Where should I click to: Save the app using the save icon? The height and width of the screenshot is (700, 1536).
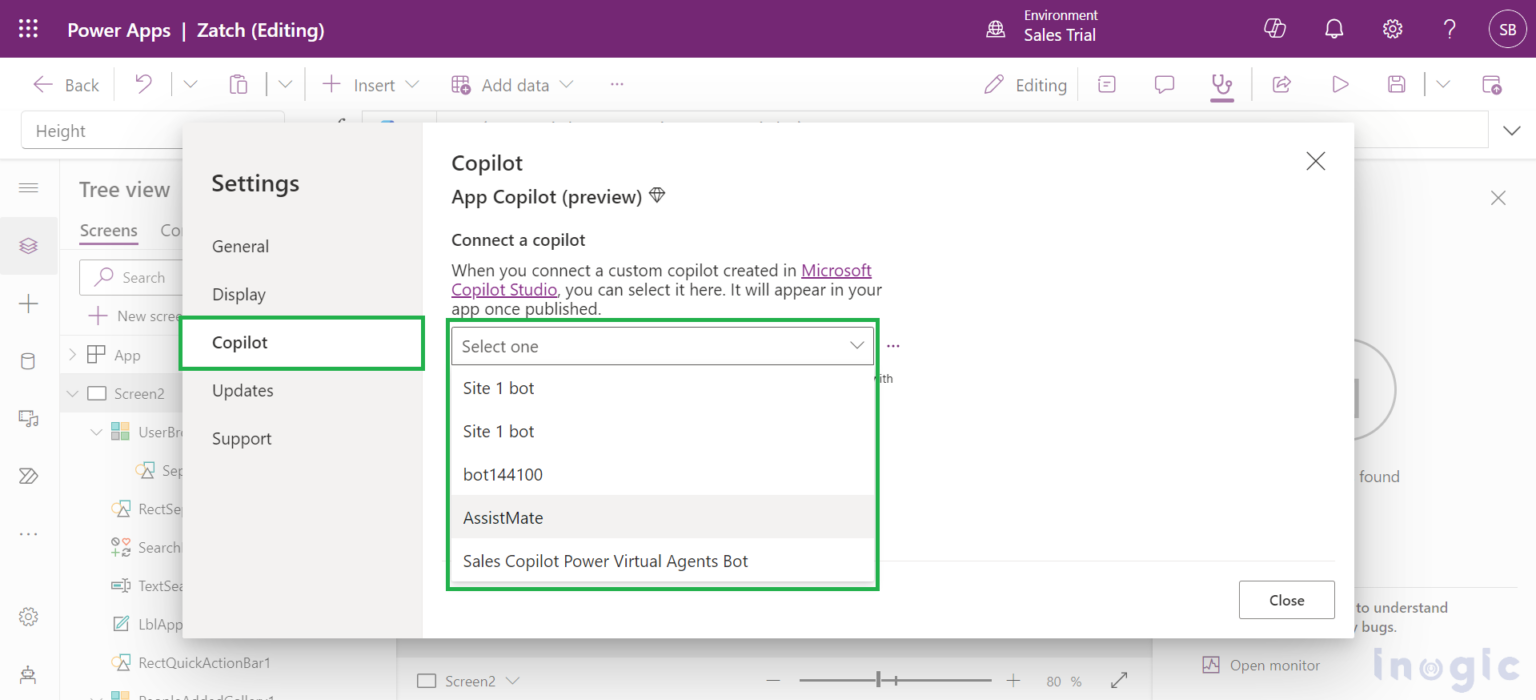1396,84
